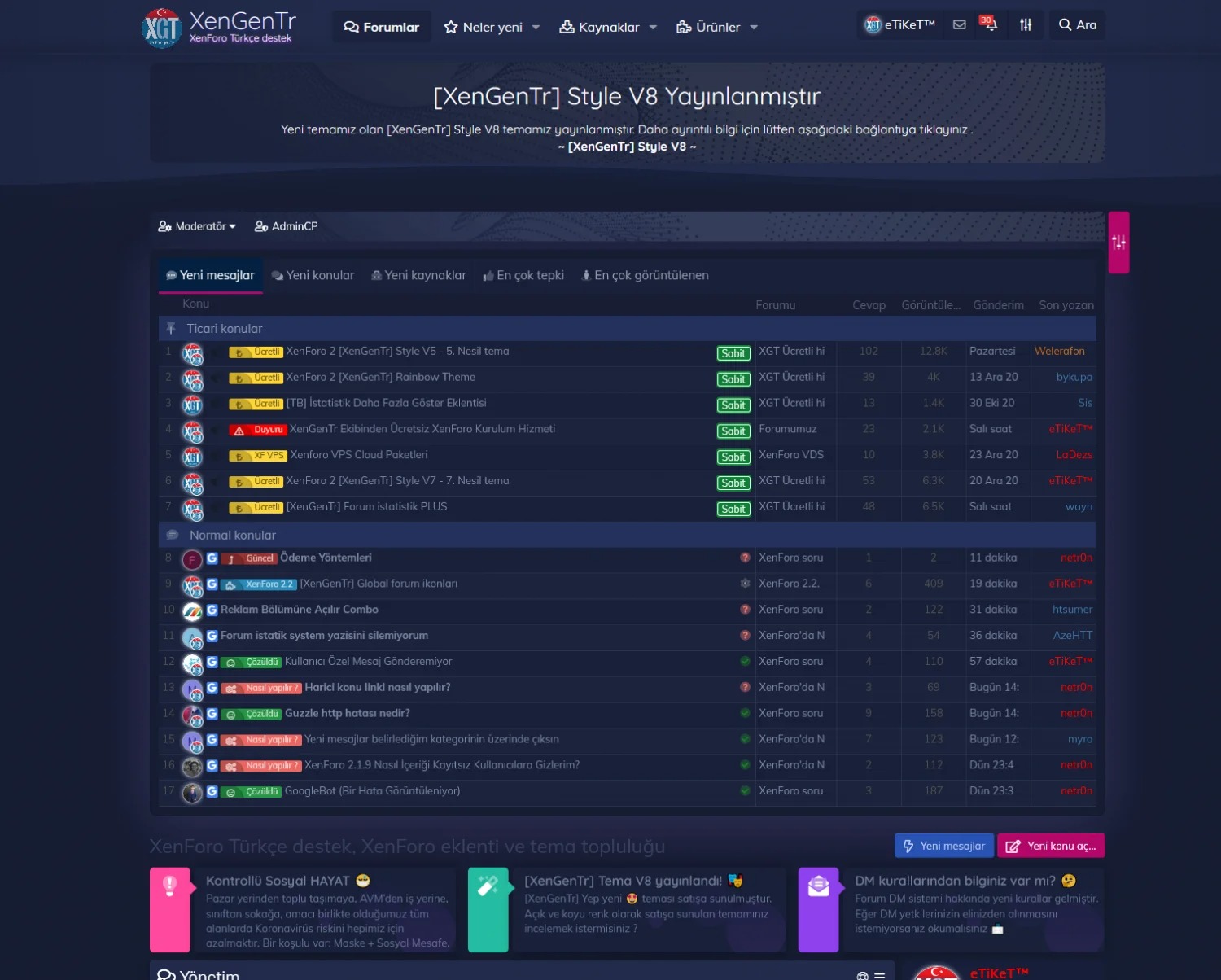Viewport: 1221px width, 980px height.
Task: Open XenForo 2 Style V5 - 5. Nesil tema topic
Action: point(397,351)
